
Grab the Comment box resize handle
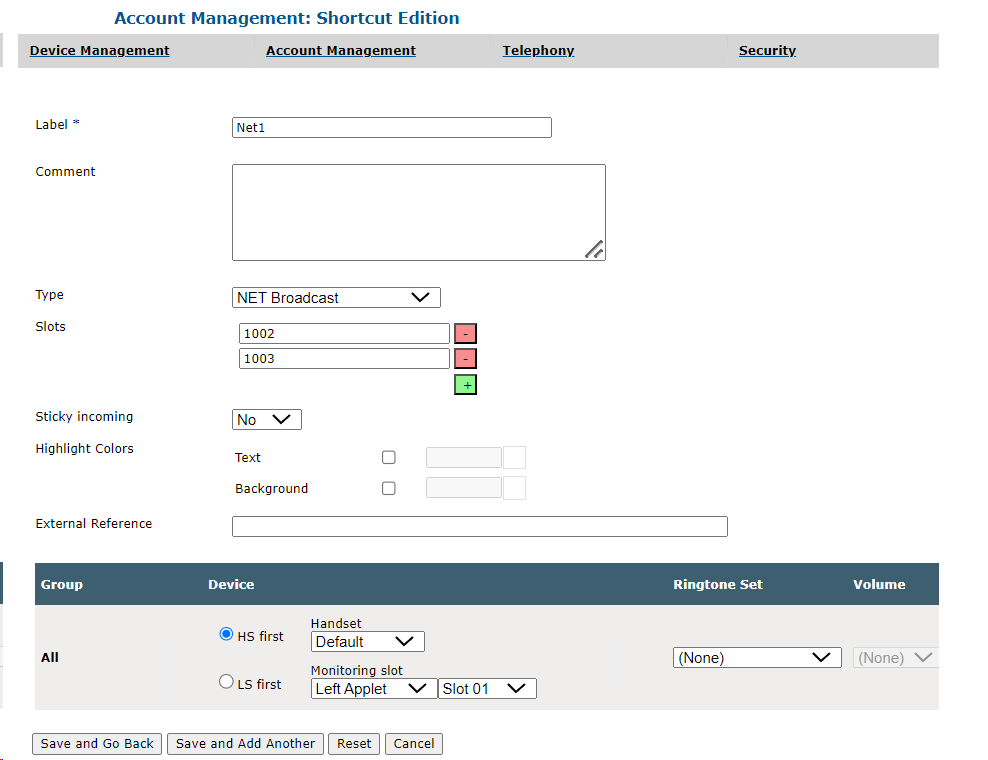point(594,250)
